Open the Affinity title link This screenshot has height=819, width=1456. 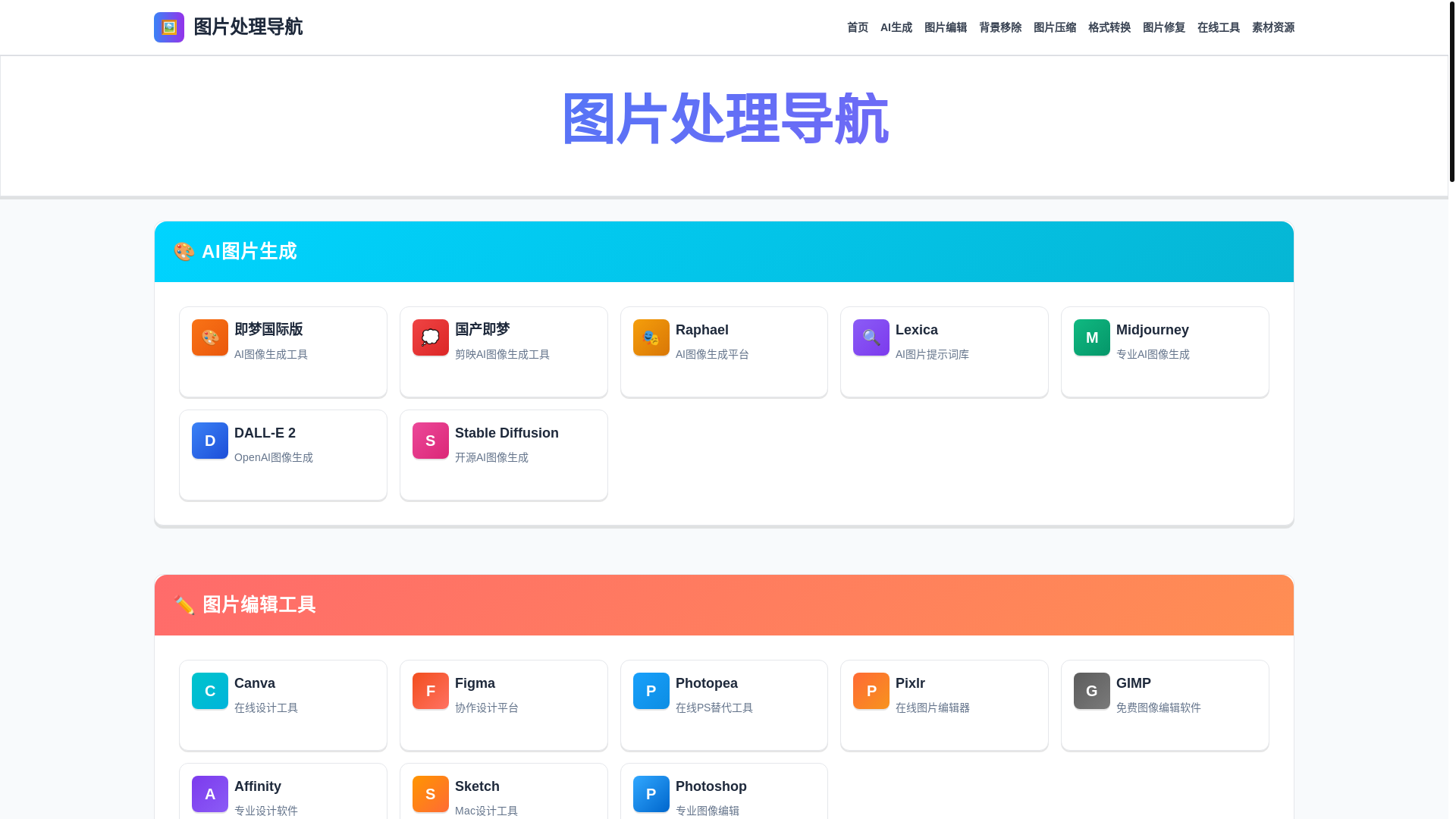coord(258,786)
